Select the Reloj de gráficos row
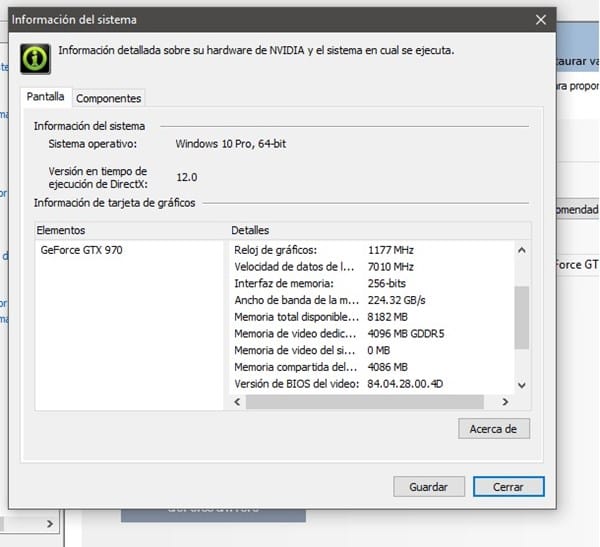 (372, 250)
